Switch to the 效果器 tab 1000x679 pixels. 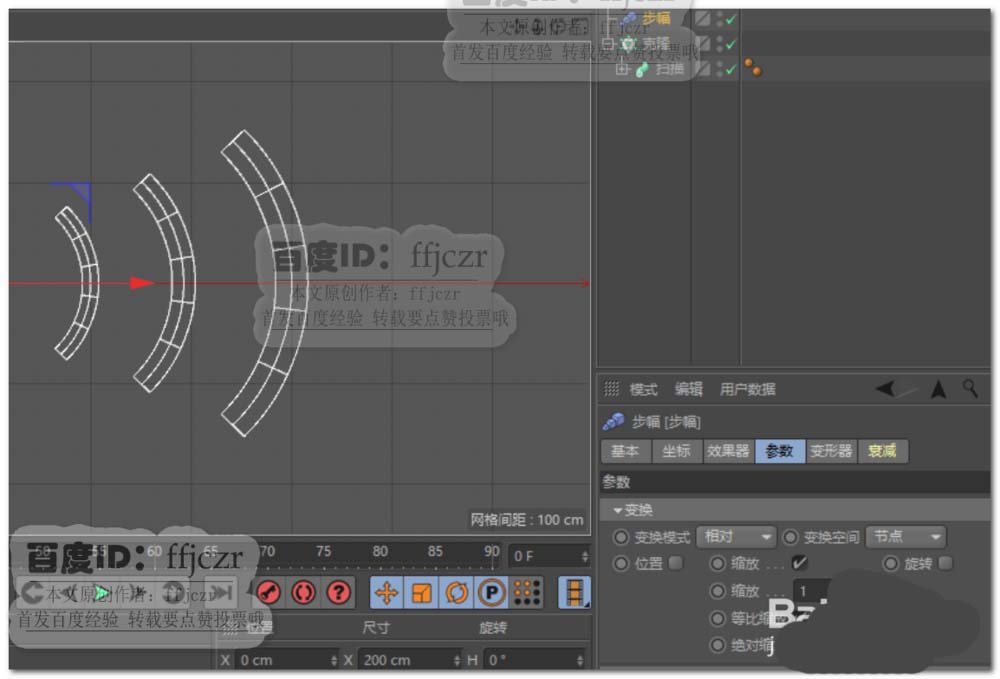728,451
